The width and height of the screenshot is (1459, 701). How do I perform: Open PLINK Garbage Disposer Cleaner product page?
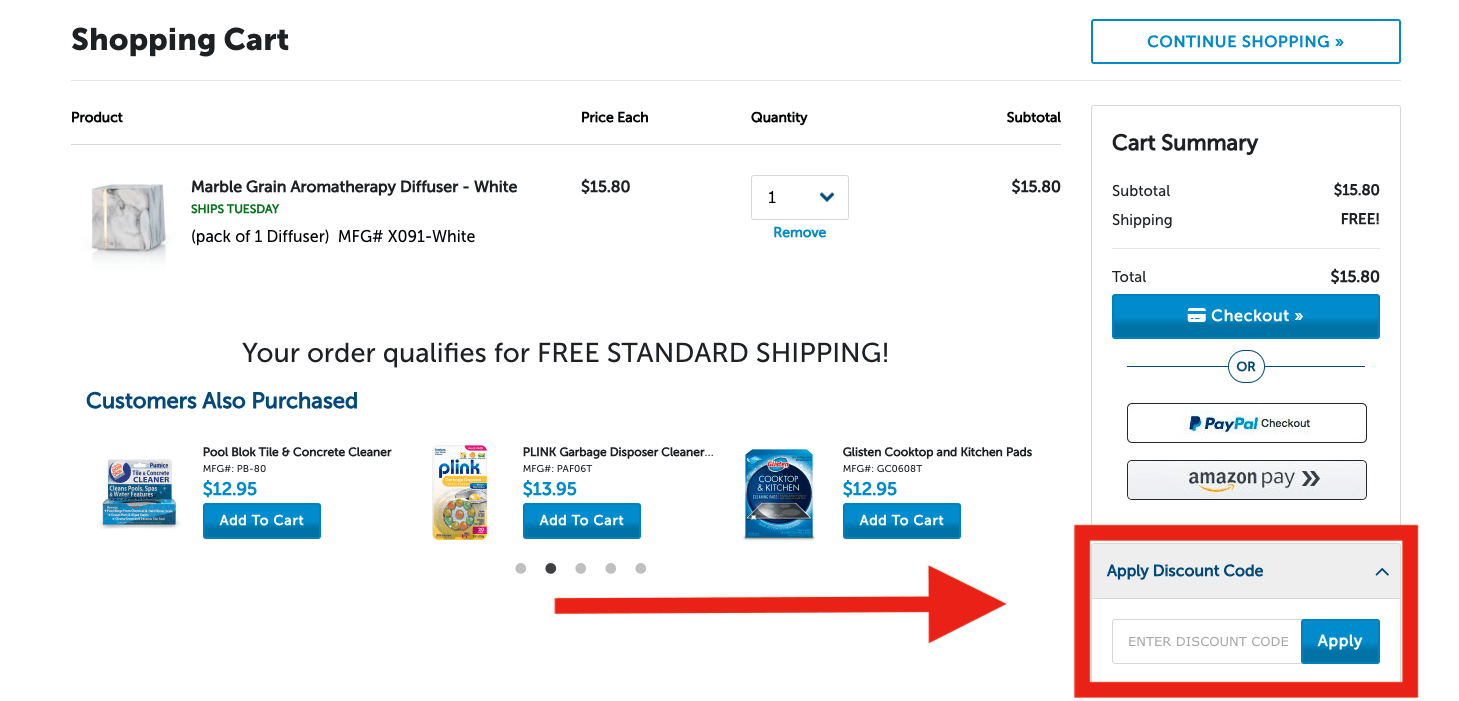point(616,451)
